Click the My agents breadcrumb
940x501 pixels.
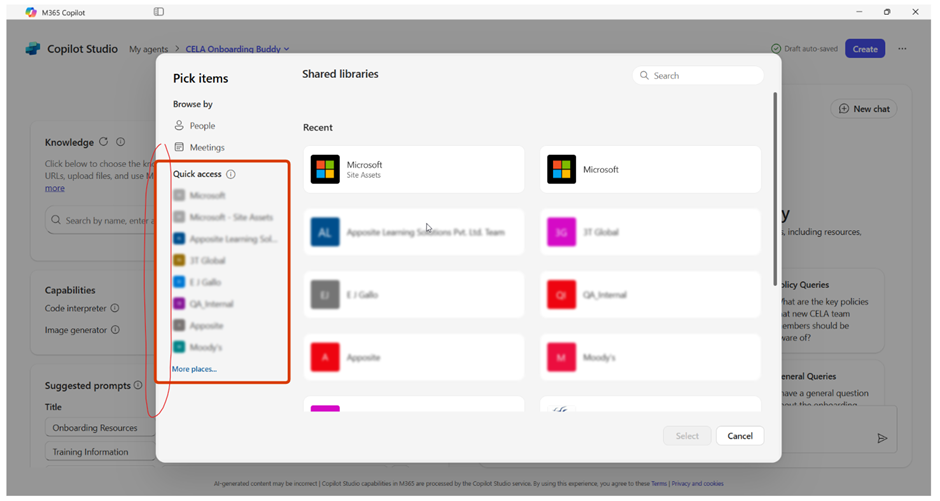[x=149, y=49]
